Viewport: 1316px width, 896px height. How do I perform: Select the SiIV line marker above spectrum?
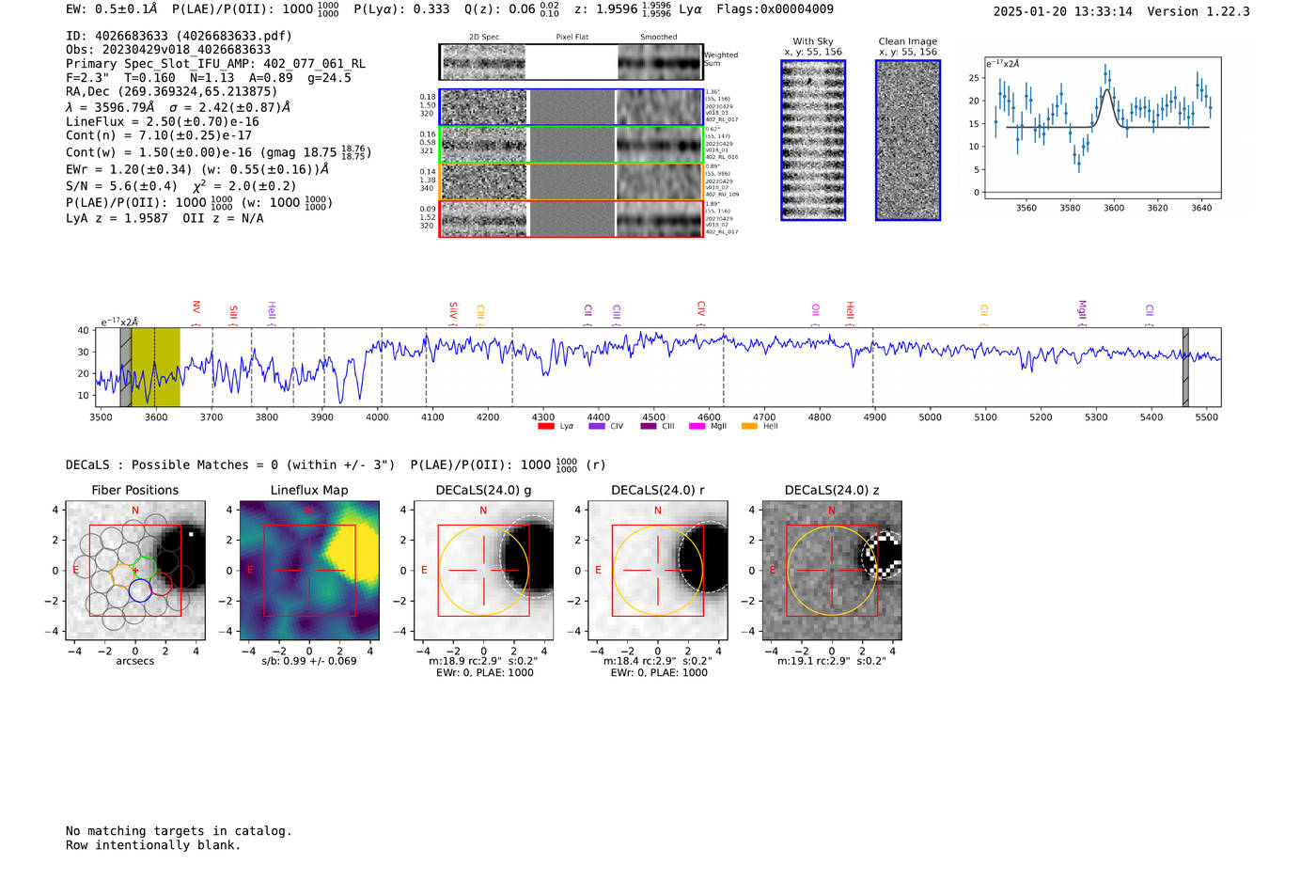click(x=452, y=313)
